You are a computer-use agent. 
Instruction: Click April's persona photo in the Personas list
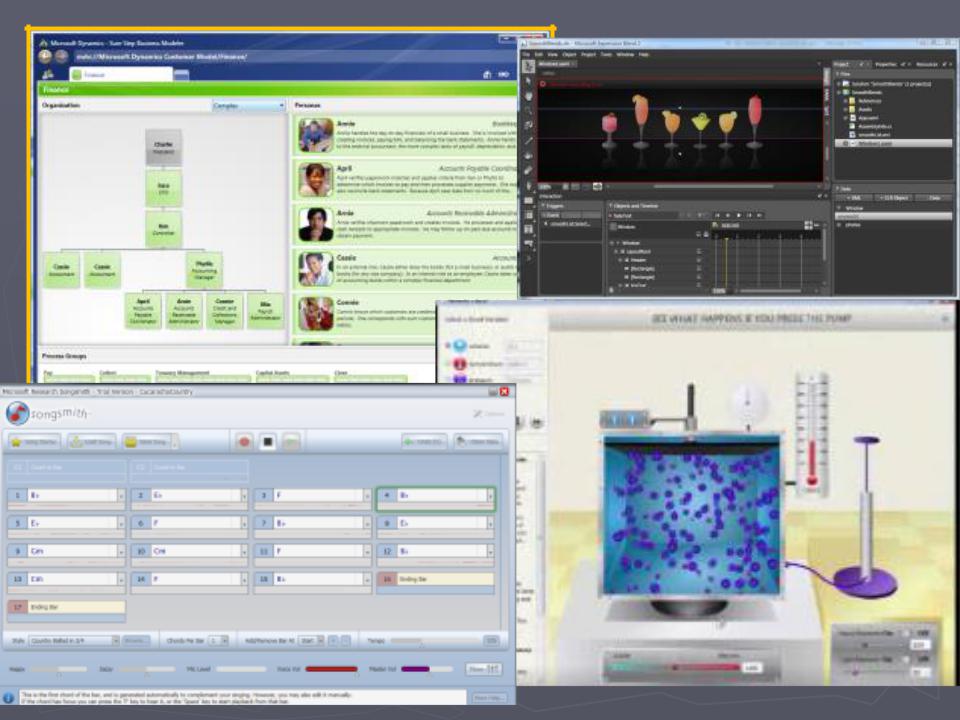point(316,180)
